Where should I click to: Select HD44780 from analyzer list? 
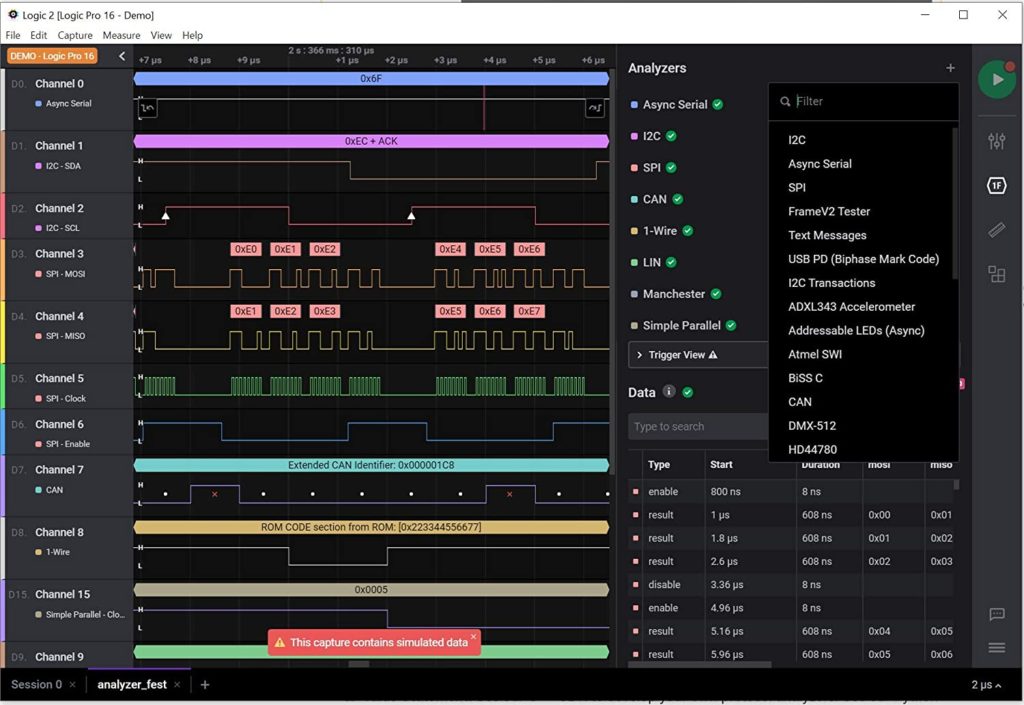(x=812, y=449)
